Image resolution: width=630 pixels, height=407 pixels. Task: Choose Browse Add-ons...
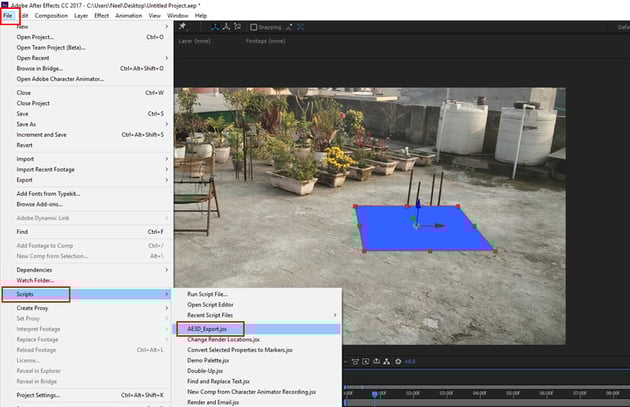click(x=87, y=204)
